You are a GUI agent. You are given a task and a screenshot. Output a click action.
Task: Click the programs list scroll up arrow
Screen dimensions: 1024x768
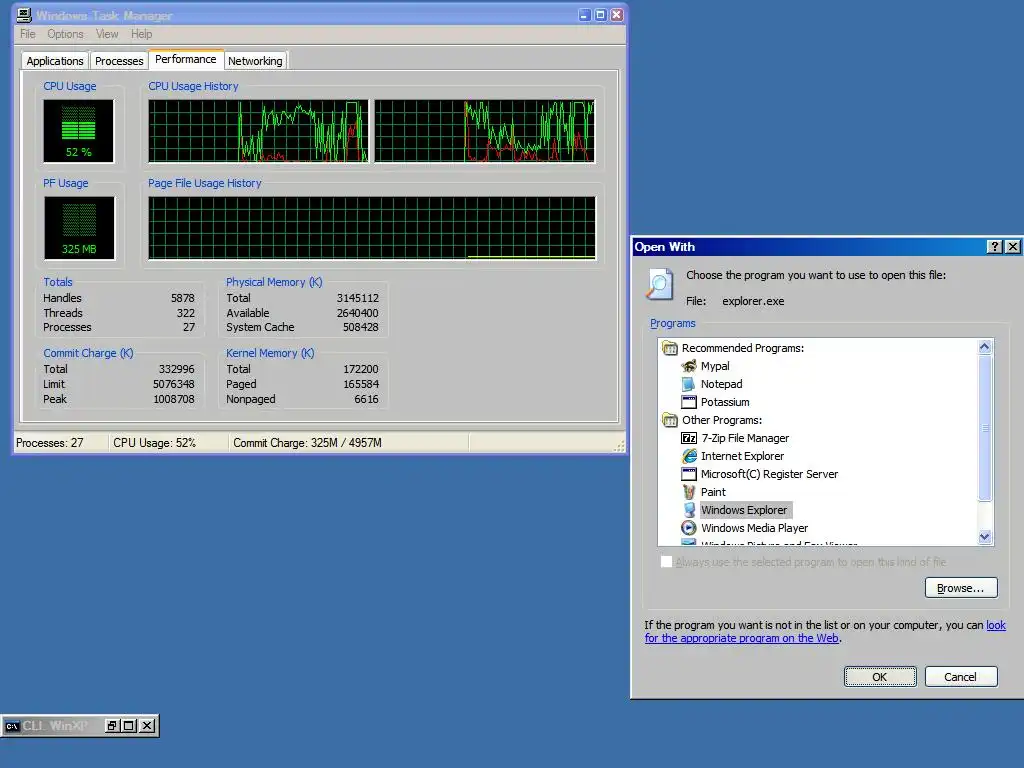985,347
